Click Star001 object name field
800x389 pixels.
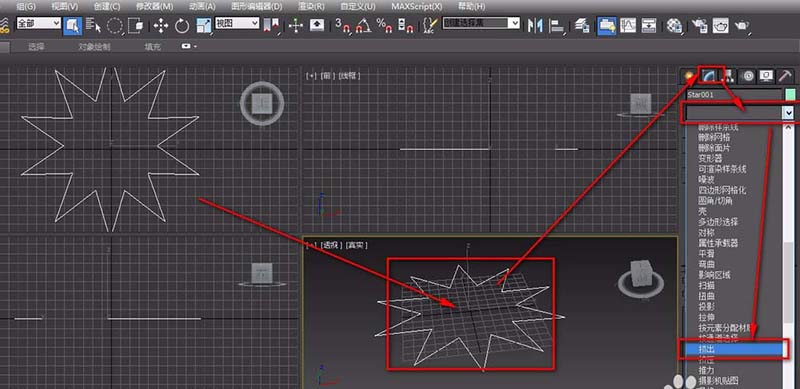tap(733, 94)
